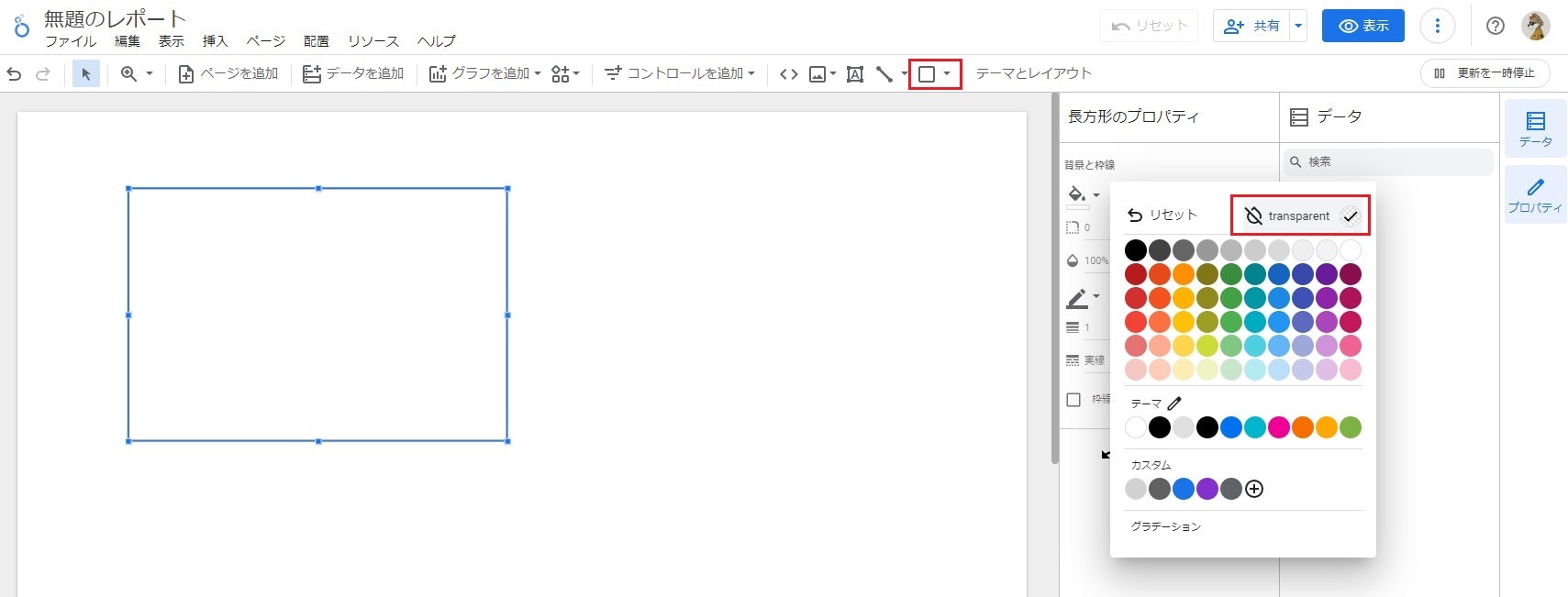Viewport: 1568px width, 597px height.
Task: Select the rectangle shape on the canvas
Action: (317, 315)
